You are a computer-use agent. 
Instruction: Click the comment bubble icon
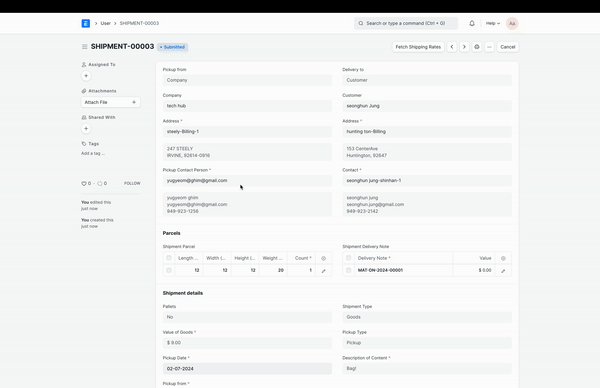pyautogui.click(x=99, y=183)
